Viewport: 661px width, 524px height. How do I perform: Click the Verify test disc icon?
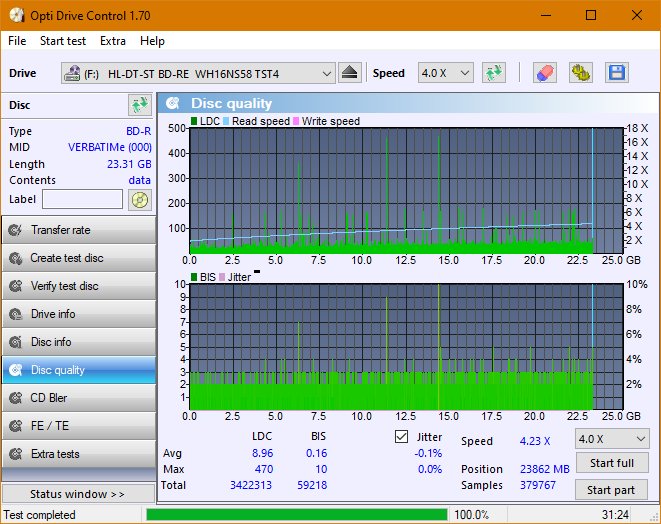point(16,286)
